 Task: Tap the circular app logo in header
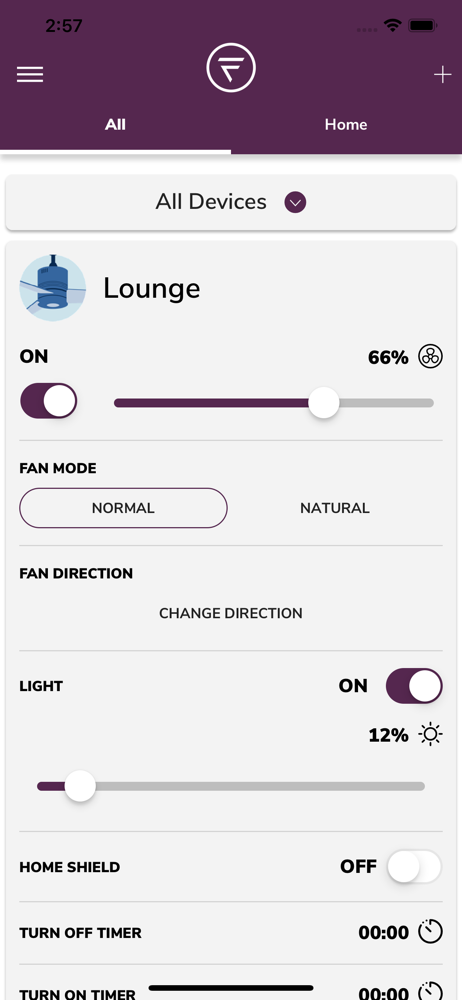pos(231,68)
